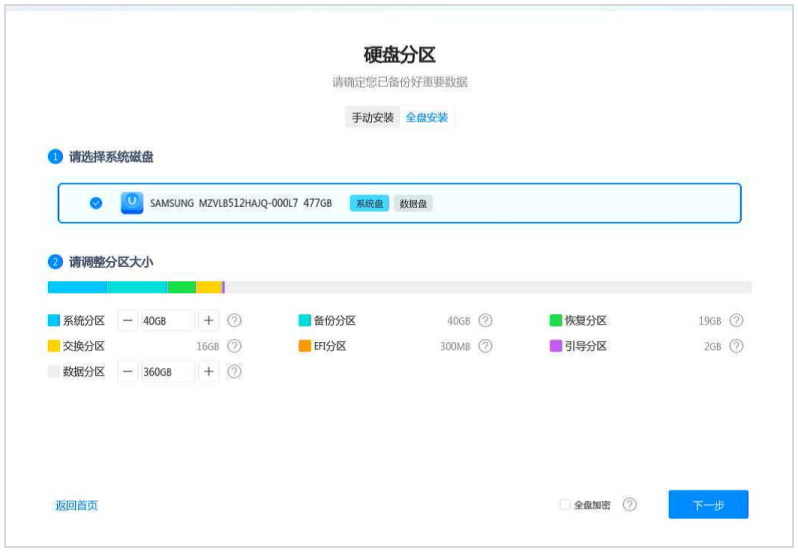798x554 pixels.
Task: Toggle the SAMSUNG disk selection checkmark
Action: (96, 203)
